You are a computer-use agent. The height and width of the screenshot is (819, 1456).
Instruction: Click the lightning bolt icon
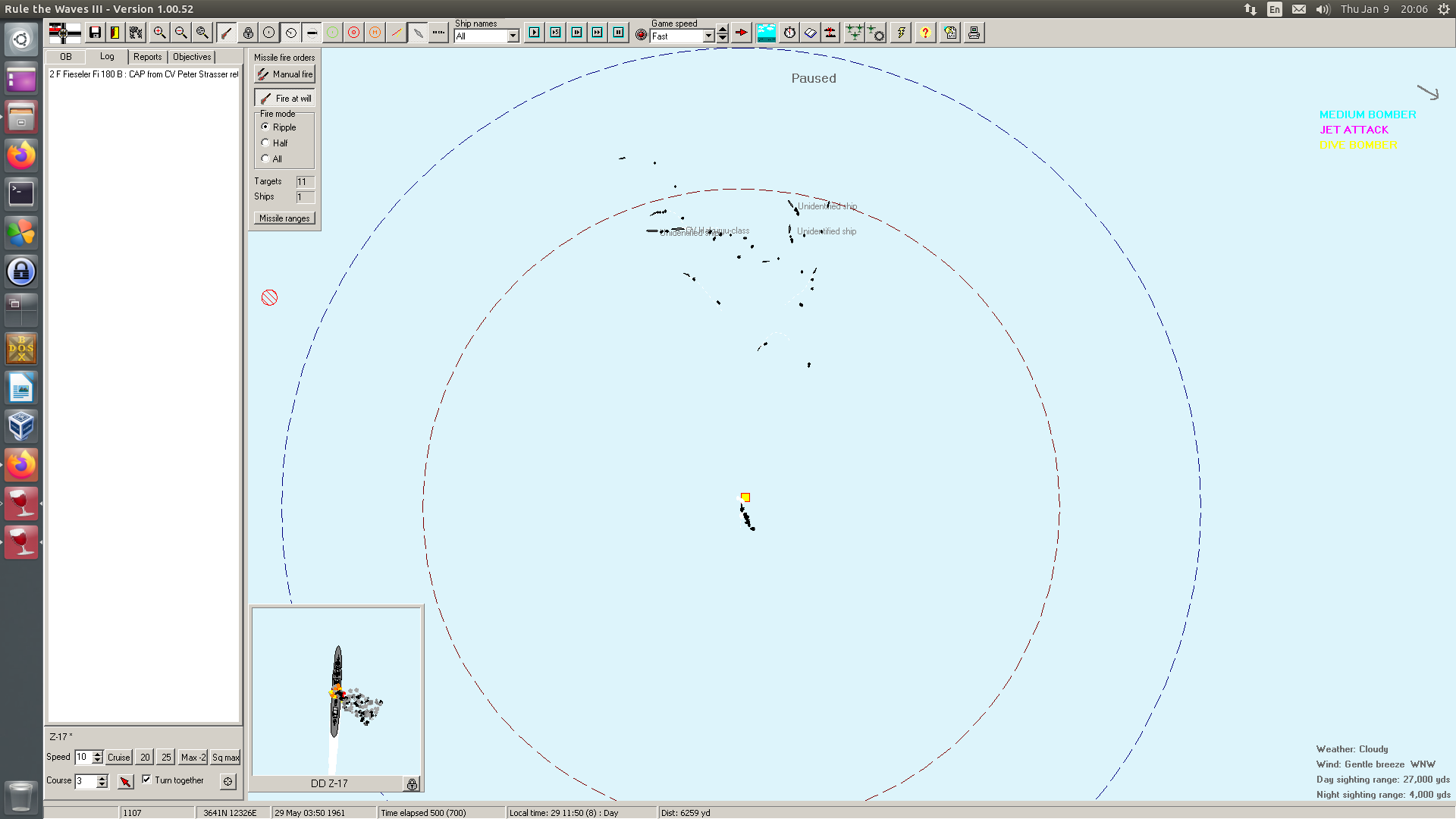(901, 33)
